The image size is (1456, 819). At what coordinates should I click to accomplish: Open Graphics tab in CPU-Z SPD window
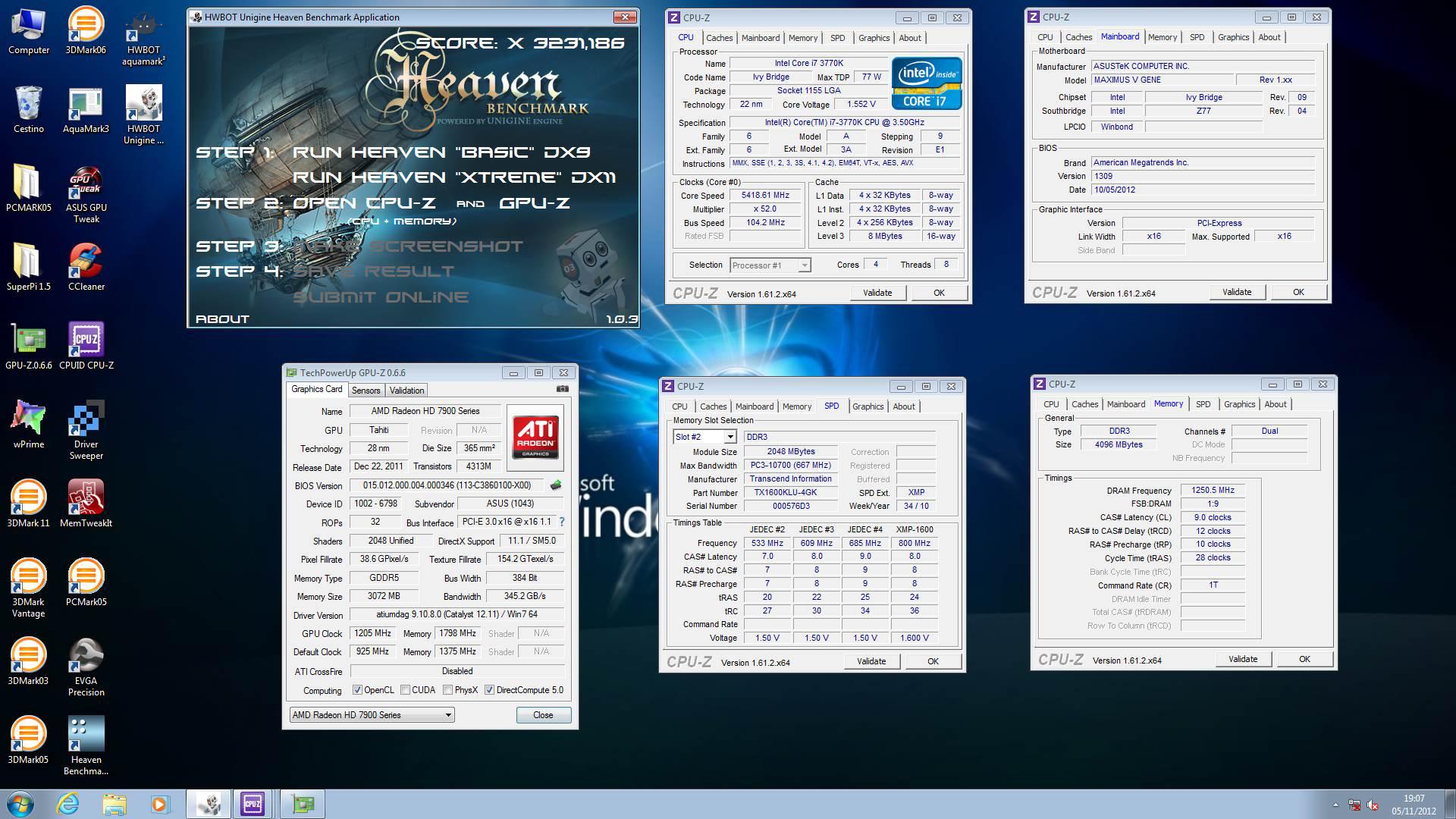(x=868, y=406)
